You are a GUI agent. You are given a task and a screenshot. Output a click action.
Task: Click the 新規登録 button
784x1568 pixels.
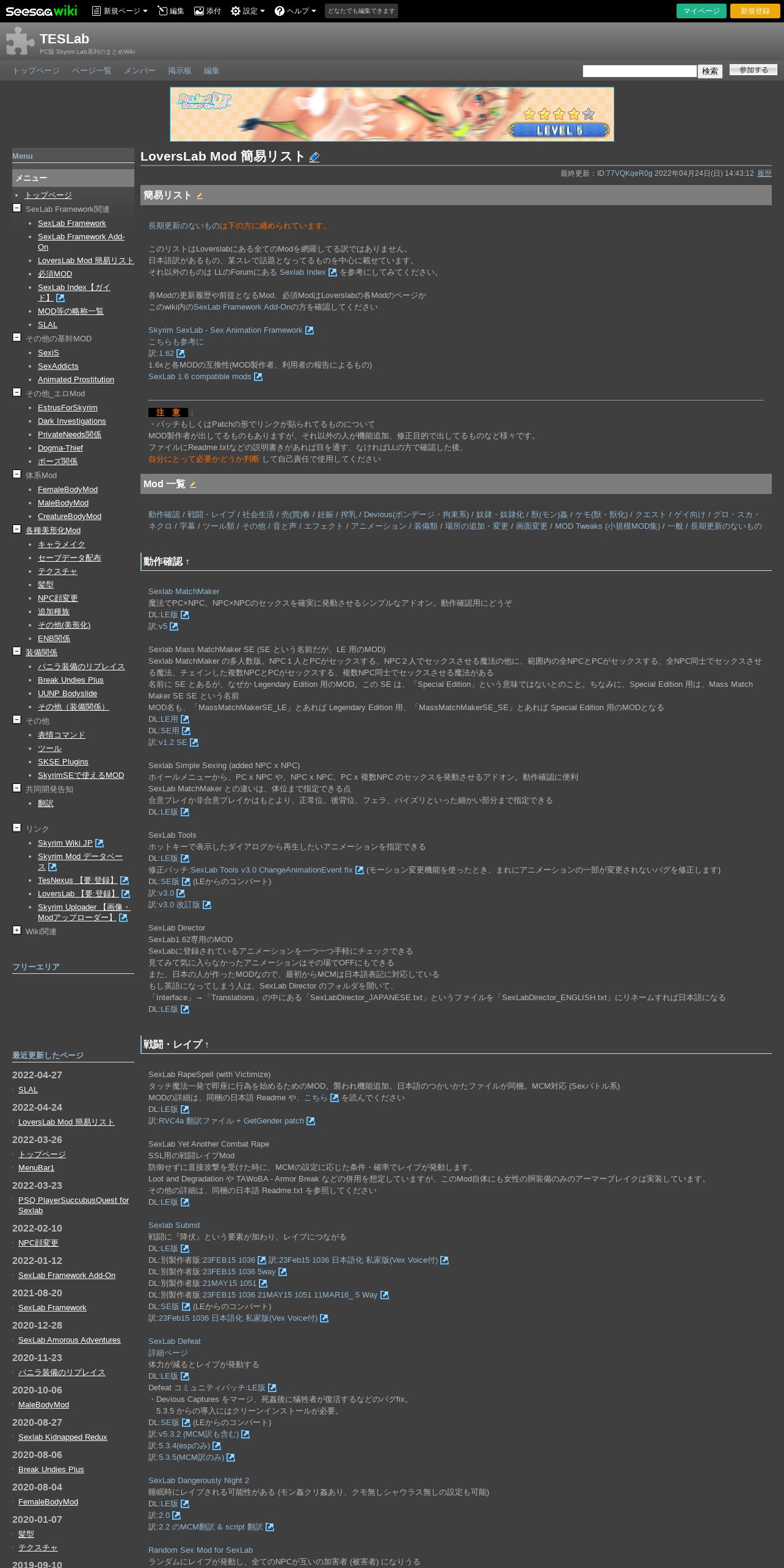[x=755, y=11]
